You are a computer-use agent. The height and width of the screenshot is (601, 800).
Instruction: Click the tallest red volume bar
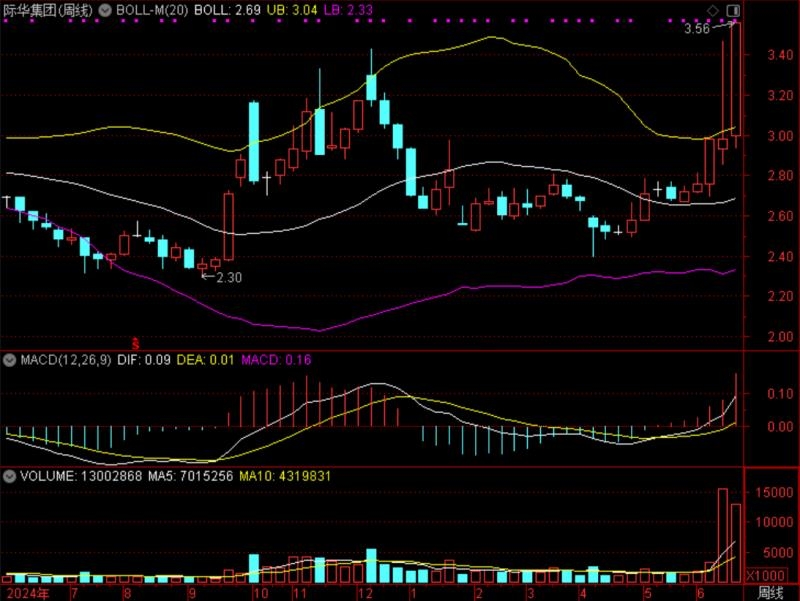(x=723, y=536)
